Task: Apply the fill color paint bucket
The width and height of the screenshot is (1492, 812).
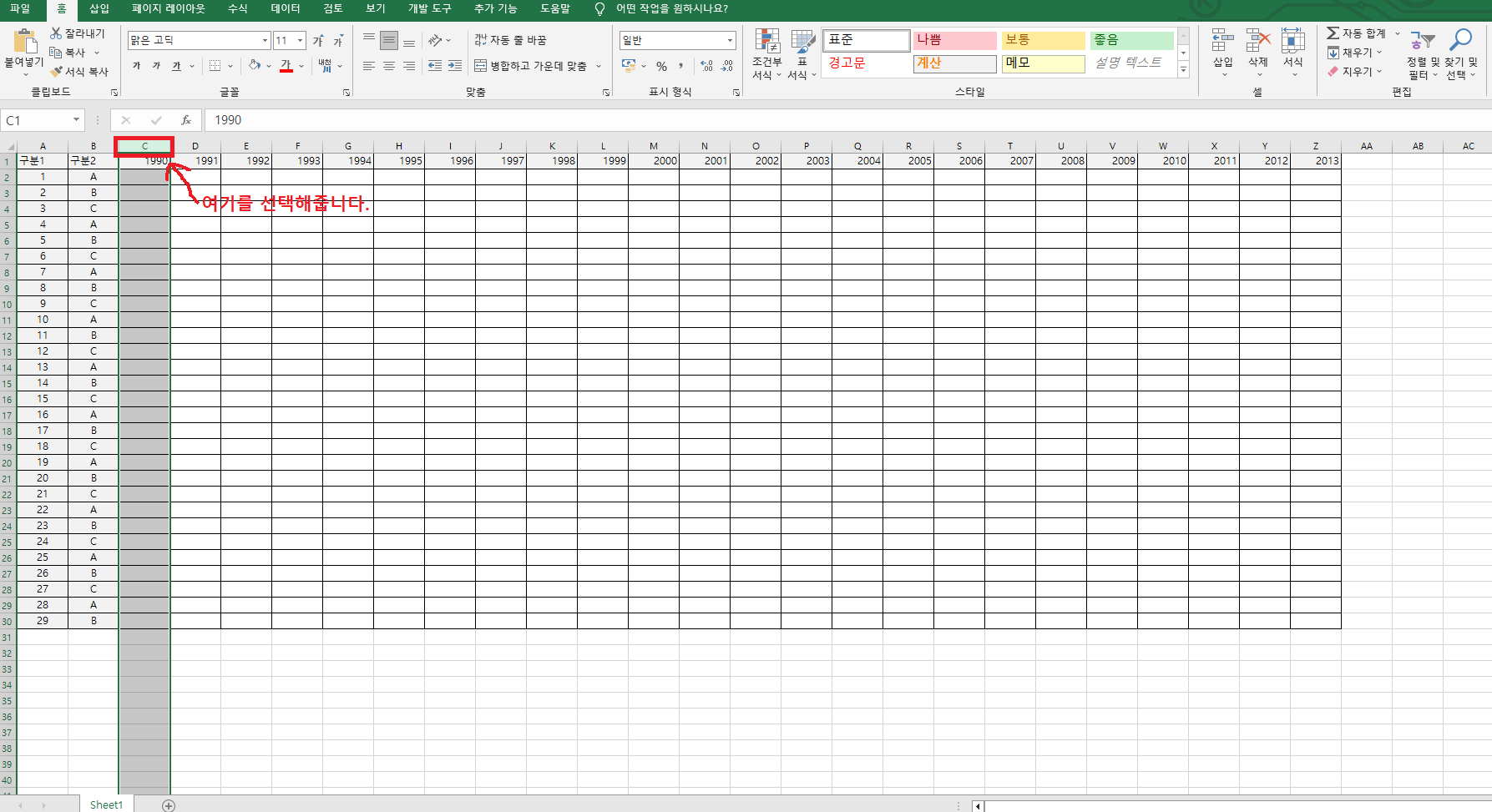Action: tap(255, 66)
